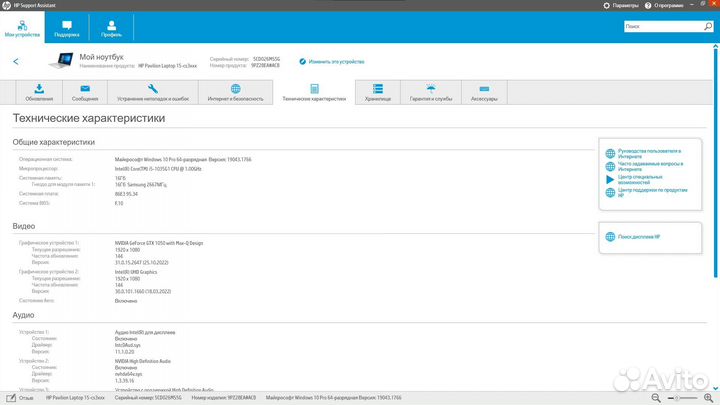Click the back arrow beside Мой ноутбук
720x405 pixels.
point(16,61)
